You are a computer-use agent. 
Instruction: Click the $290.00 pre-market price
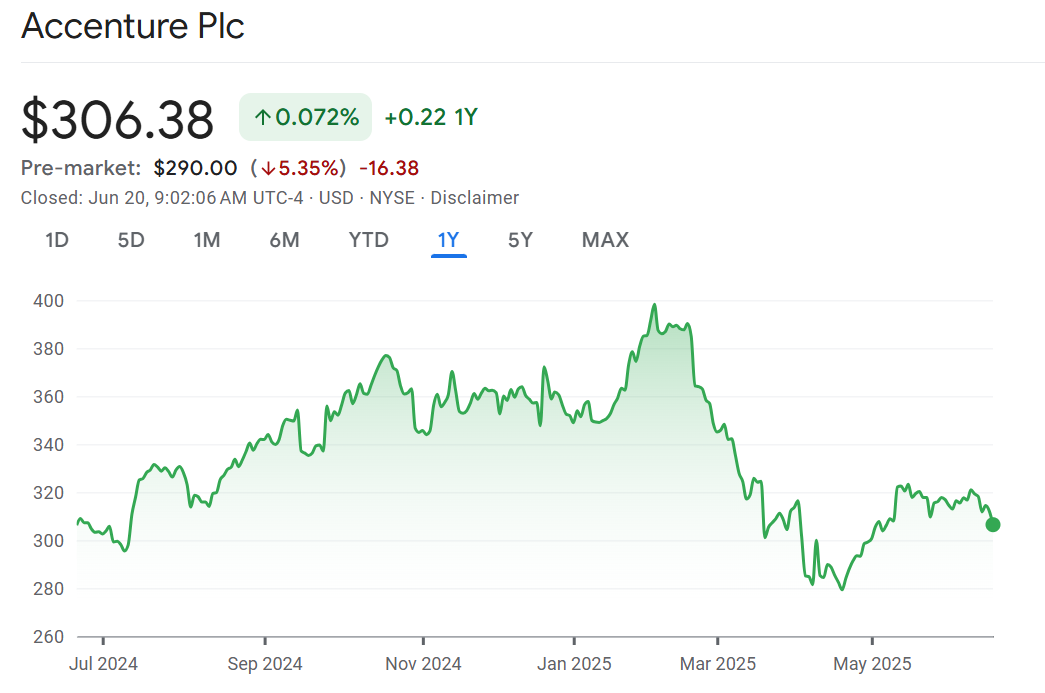point(195,168)
